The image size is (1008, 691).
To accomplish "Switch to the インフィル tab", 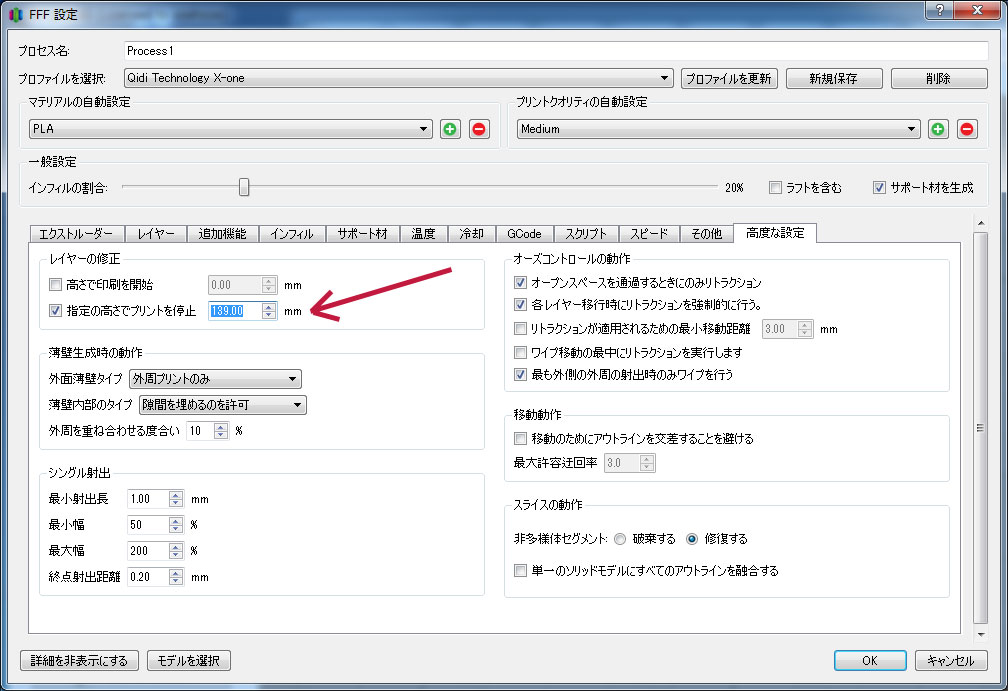I will (293, 234).
